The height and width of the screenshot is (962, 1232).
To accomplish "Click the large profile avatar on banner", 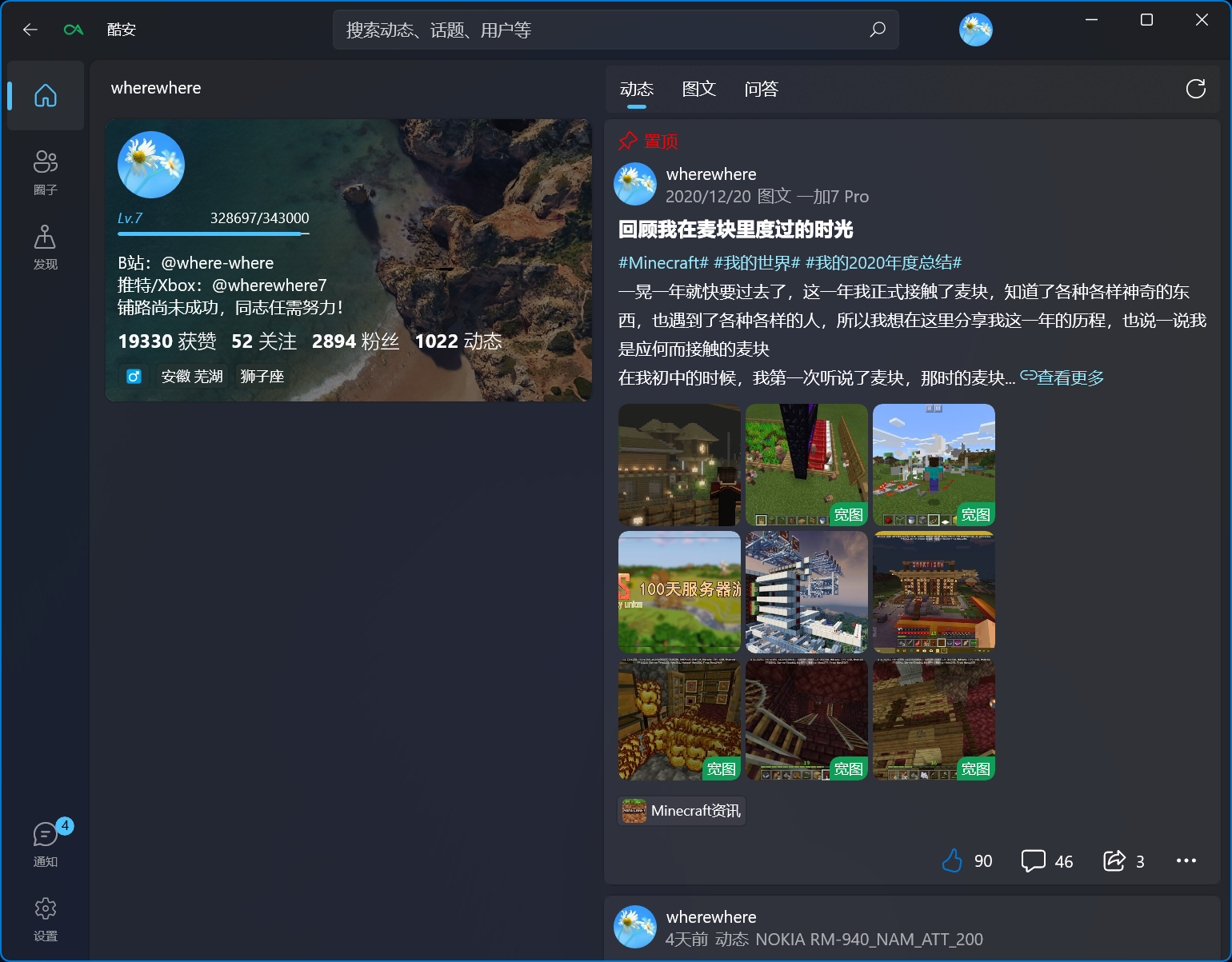I will point(151,165).
